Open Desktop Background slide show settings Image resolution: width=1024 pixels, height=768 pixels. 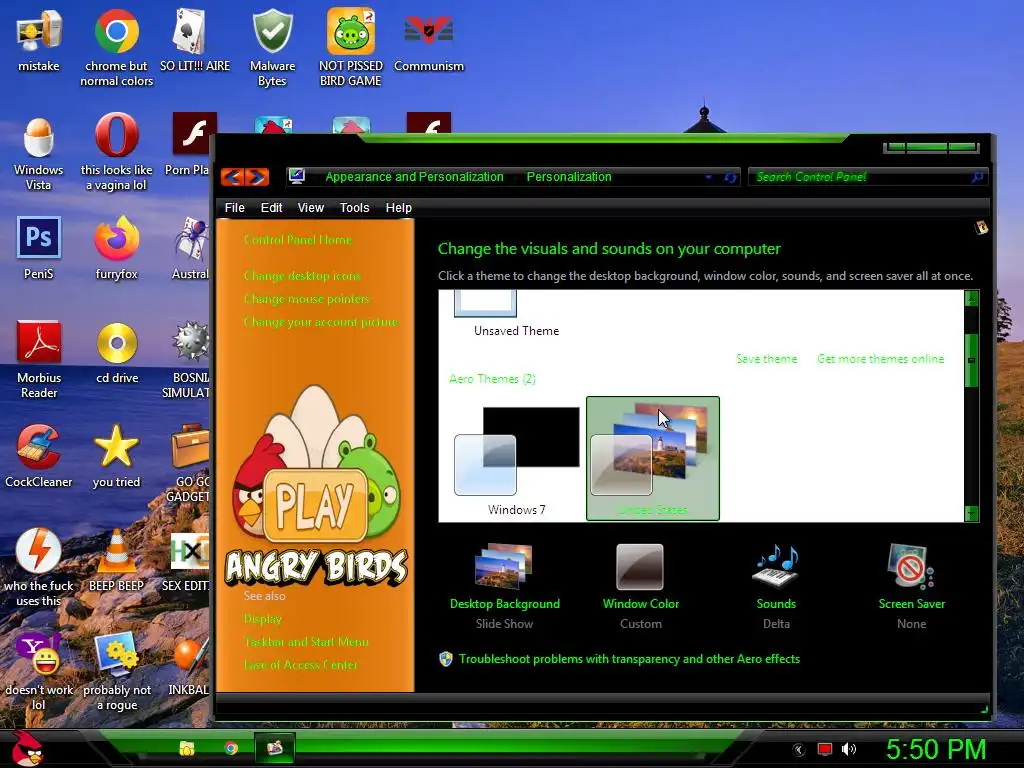(x=504, y=586)
